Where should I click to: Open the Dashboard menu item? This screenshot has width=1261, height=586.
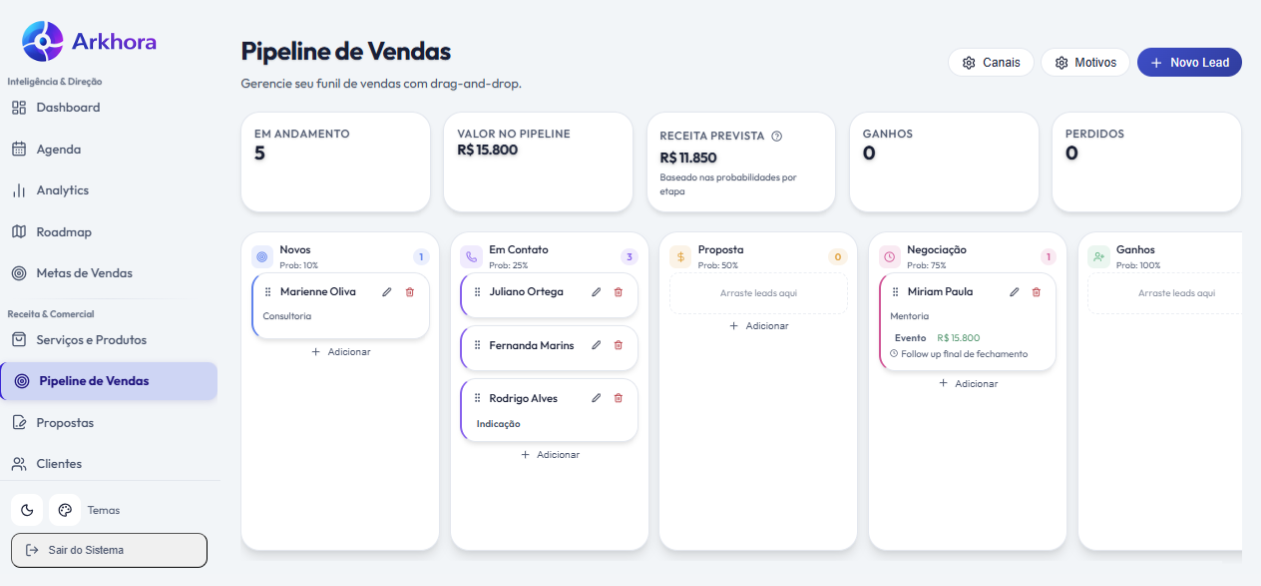(68, 107)
